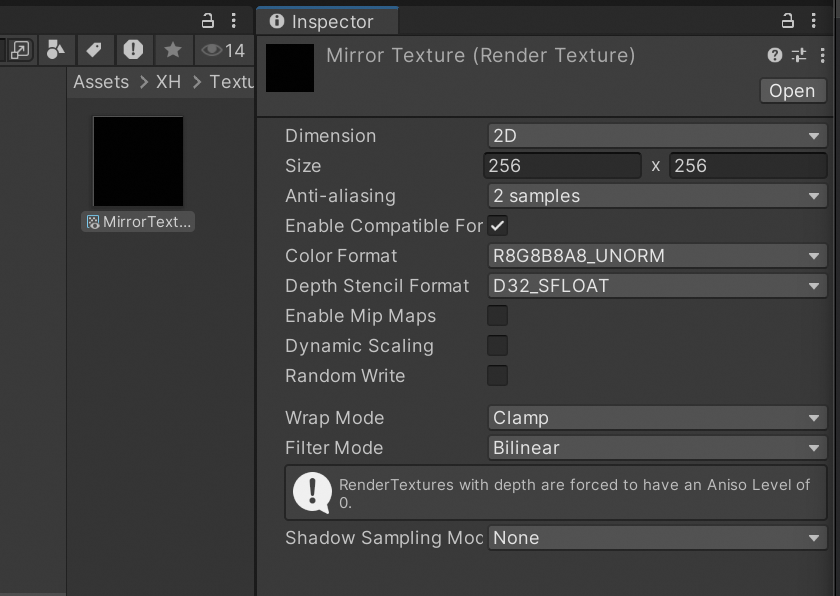Open the Mirror Texture component context menu

tap(822, 55)
